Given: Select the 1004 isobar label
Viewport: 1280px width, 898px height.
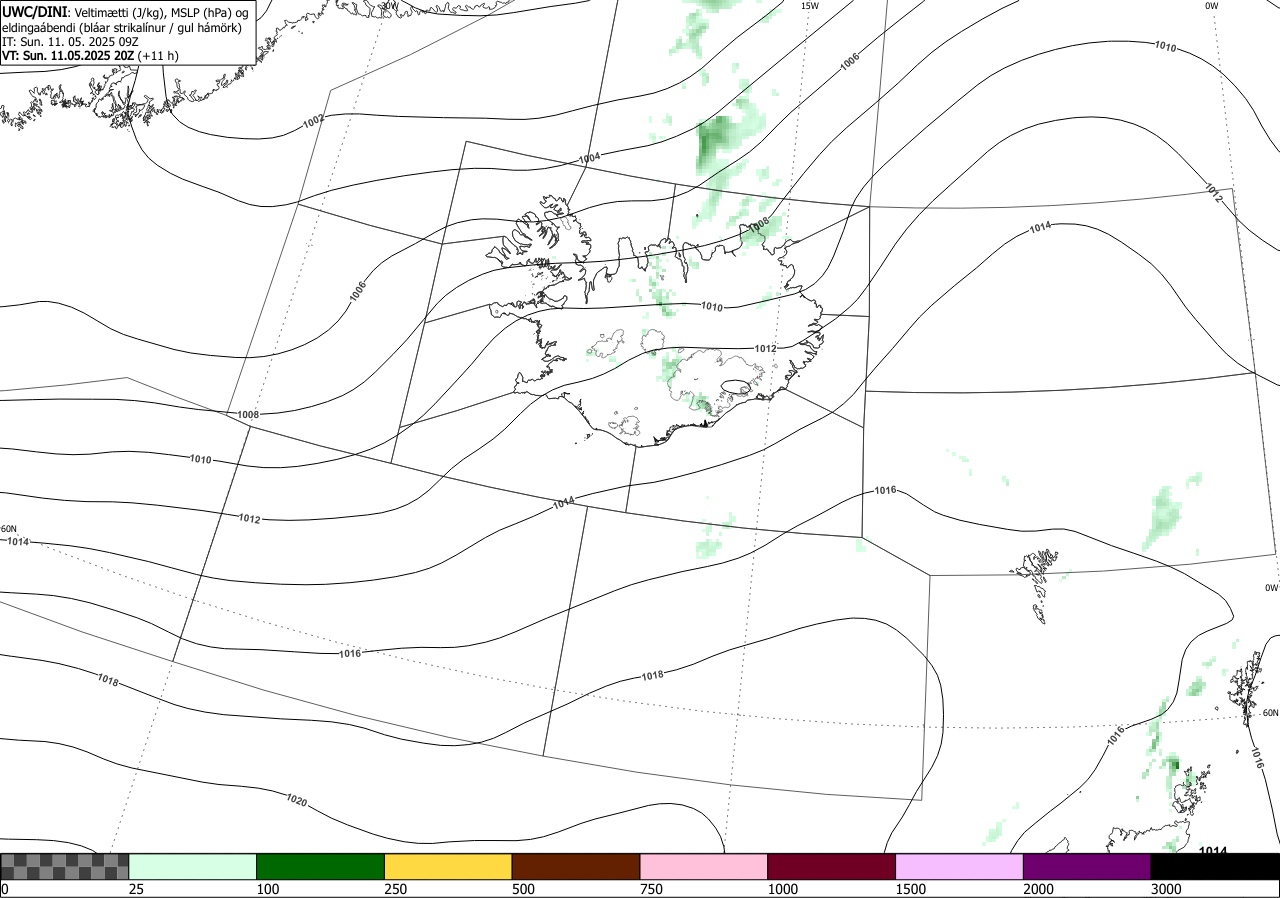Looking at the screenshot, I should point(590,157).
